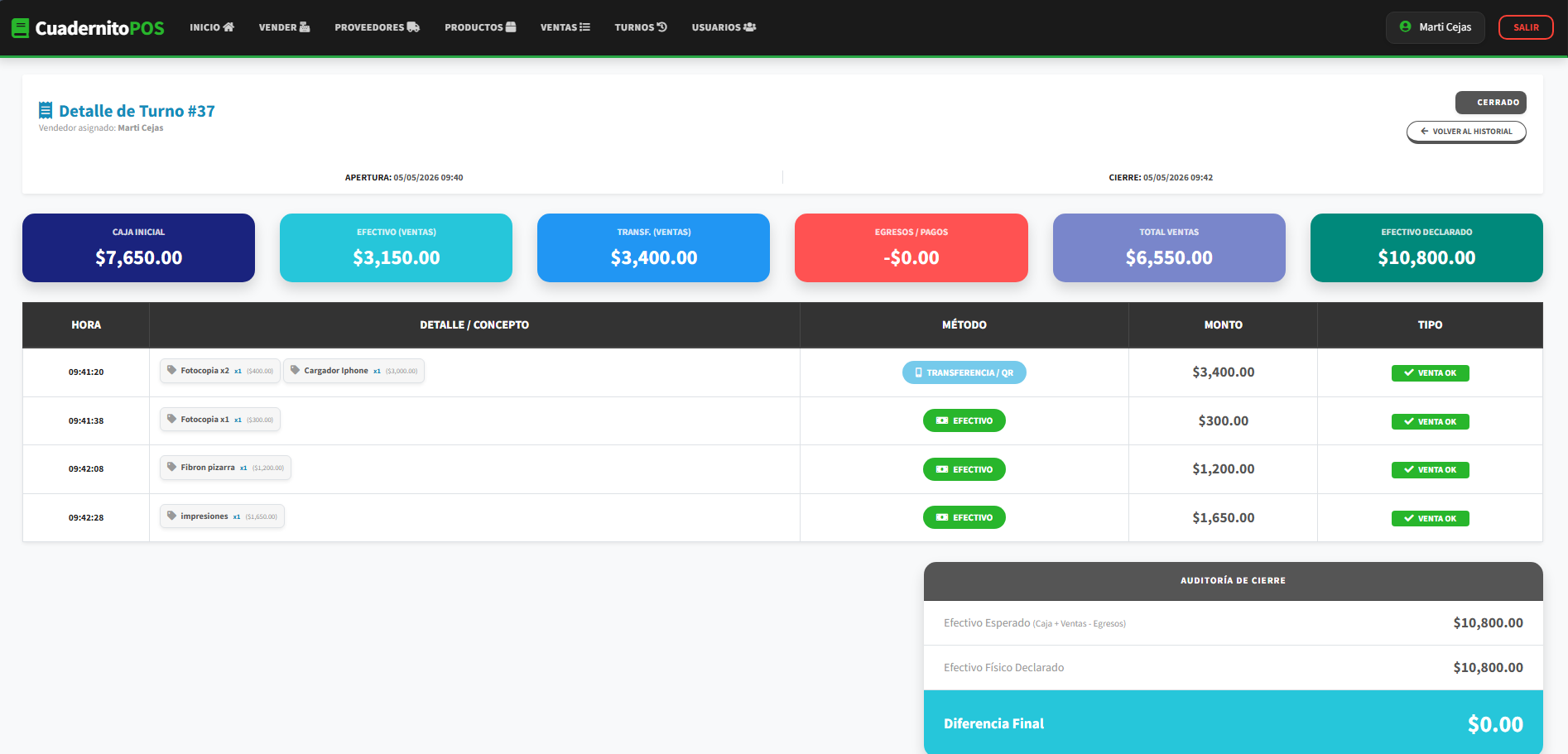This screenshot has width=1568, height=754.
Task: Click phone icon in TRANSFERENCIA / QR badge
Action: [x=918, y=372]
